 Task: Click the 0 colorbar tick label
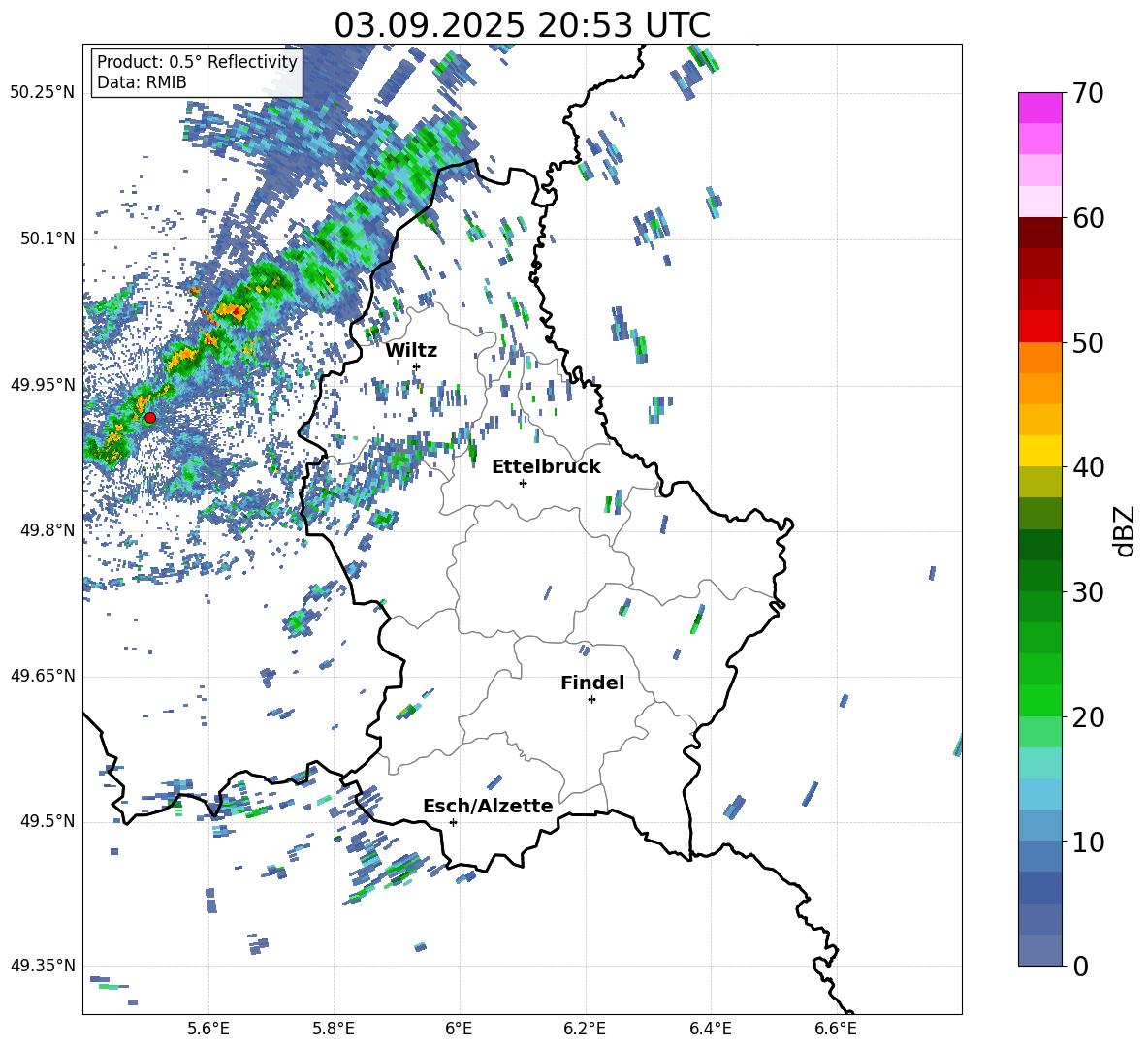tap(1080, 966)
